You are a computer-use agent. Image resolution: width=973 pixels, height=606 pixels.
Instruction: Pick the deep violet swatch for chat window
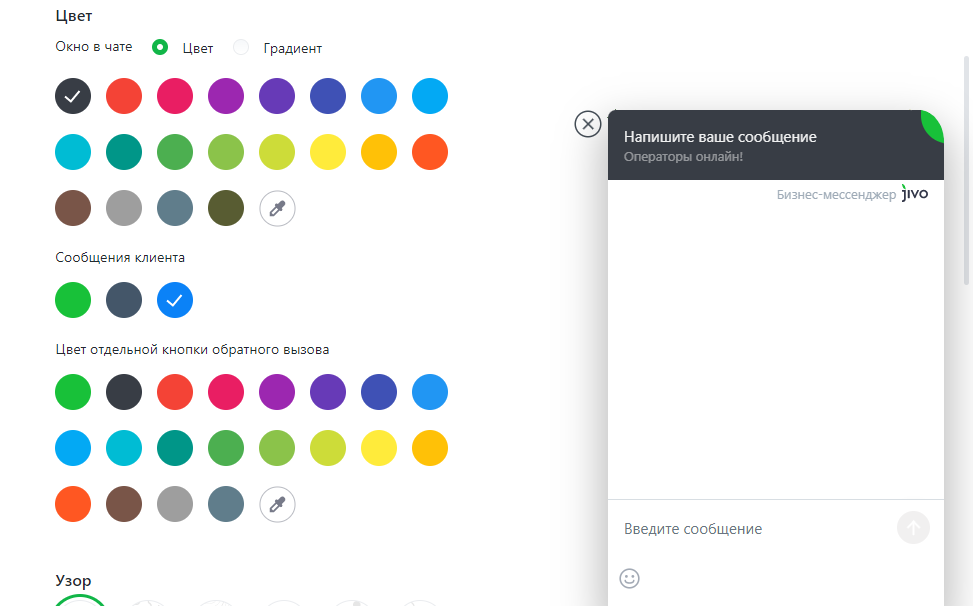coord(277,96)
